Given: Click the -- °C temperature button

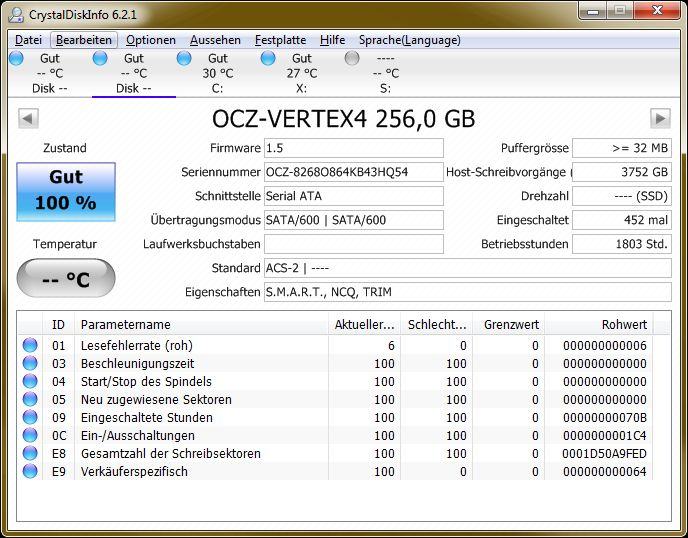Looking at the screenshot, I should click(66, 278).
